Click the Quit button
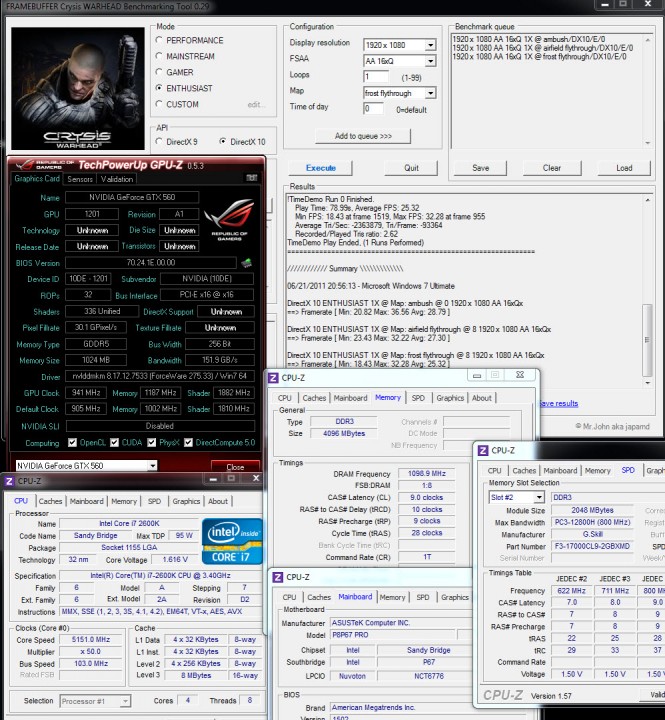 [411, 168]
